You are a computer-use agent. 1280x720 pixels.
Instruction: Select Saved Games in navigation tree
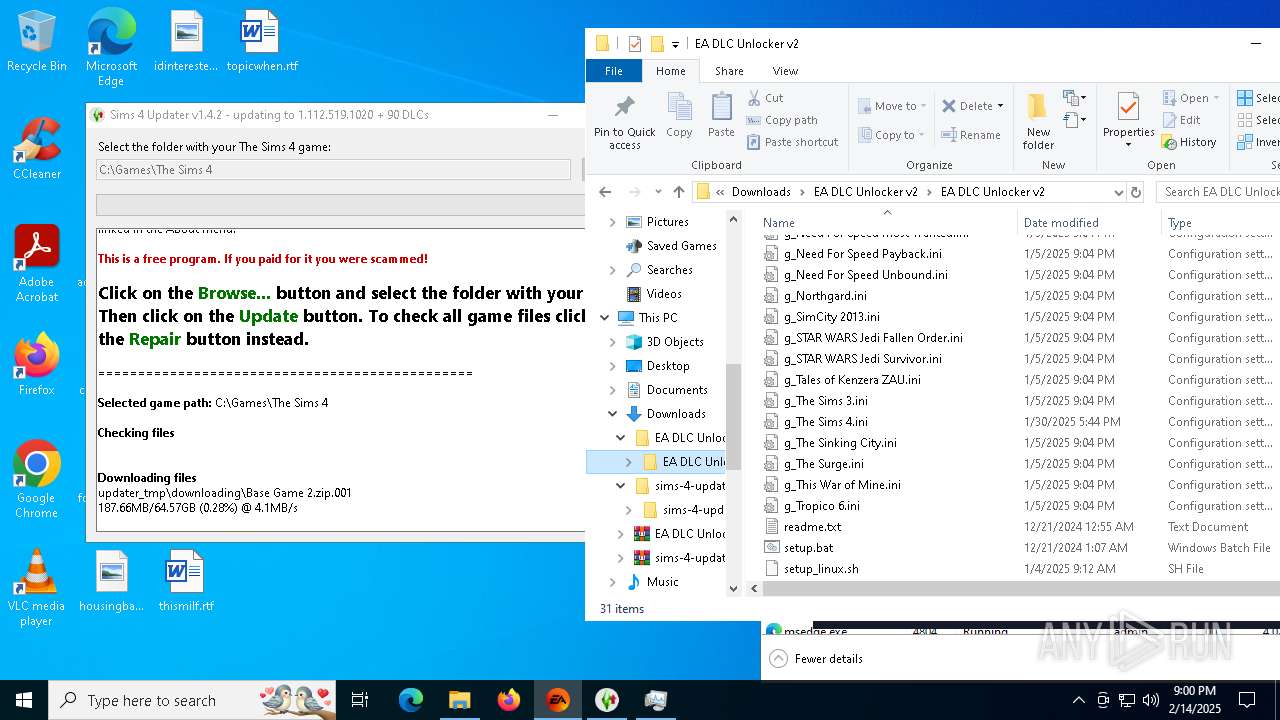(x=681, y=246)
